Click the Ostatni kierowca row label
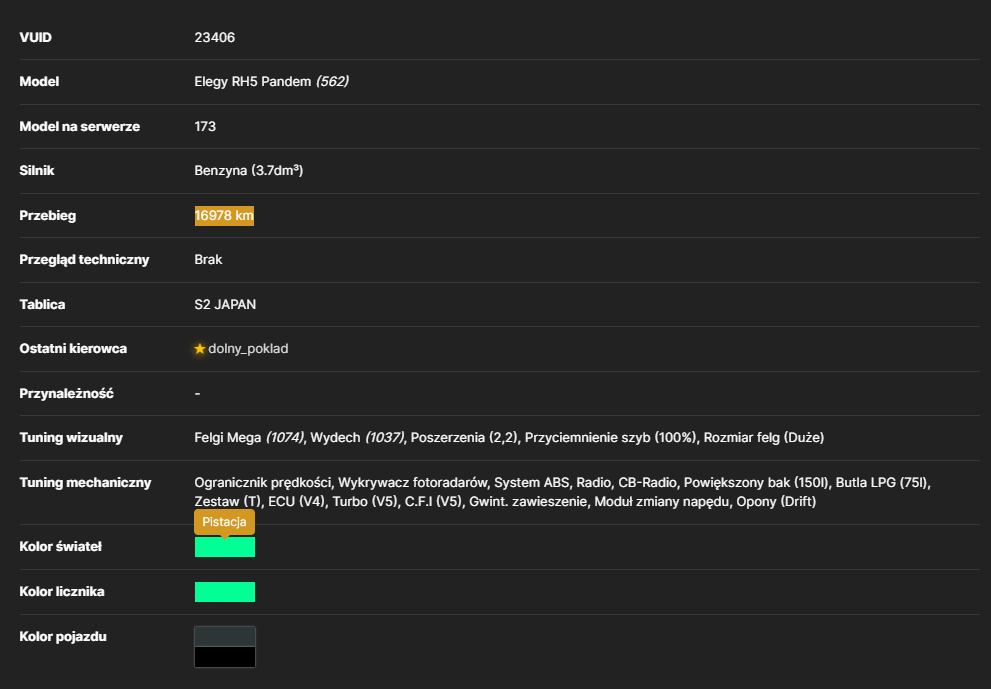Viewport: 991px width, 689px height. 73,349
